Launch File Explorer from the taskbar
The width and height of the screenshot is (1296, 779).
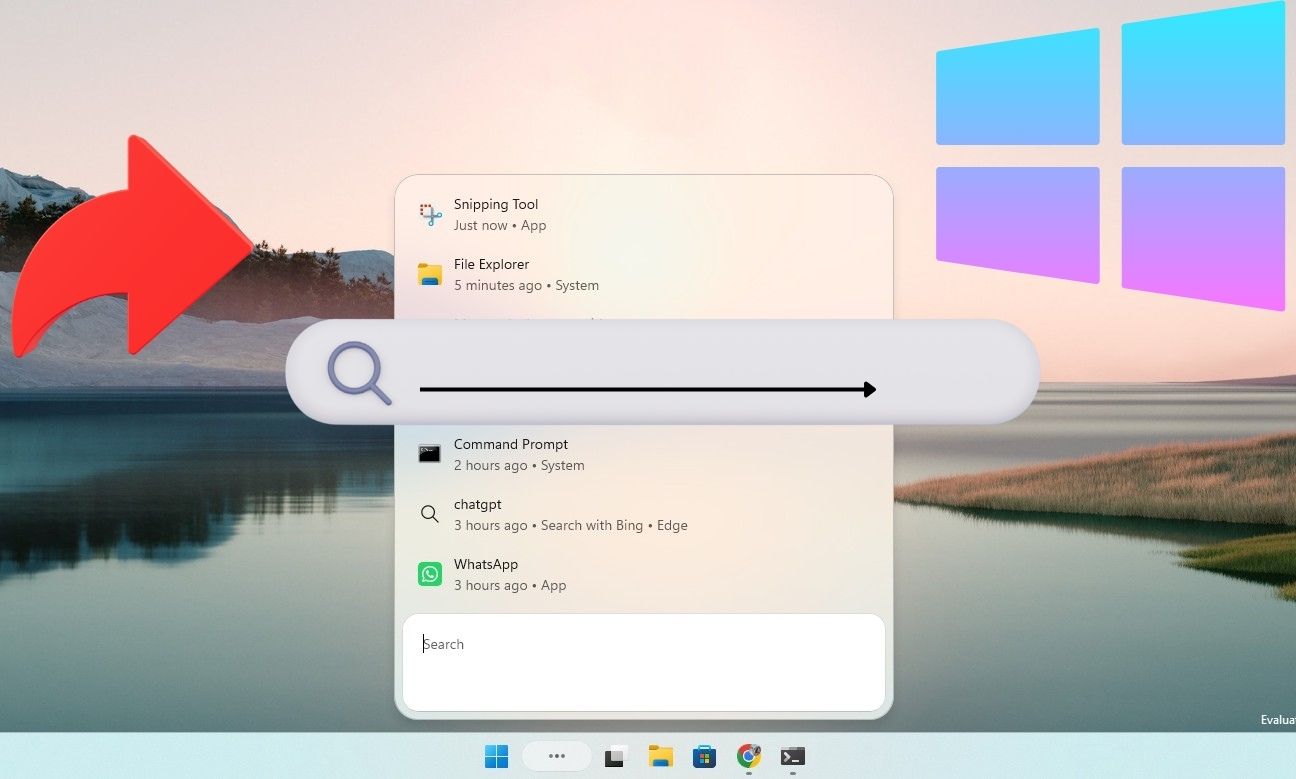660,756
